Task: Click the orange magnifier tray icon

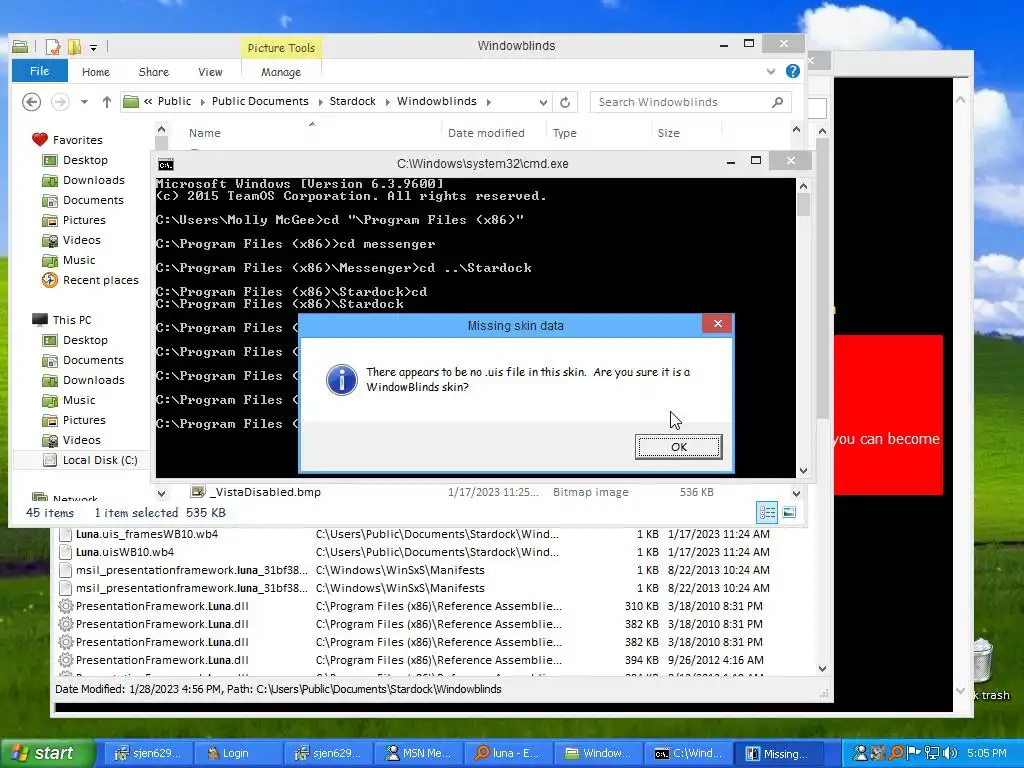Action: [x=896, y=754]
